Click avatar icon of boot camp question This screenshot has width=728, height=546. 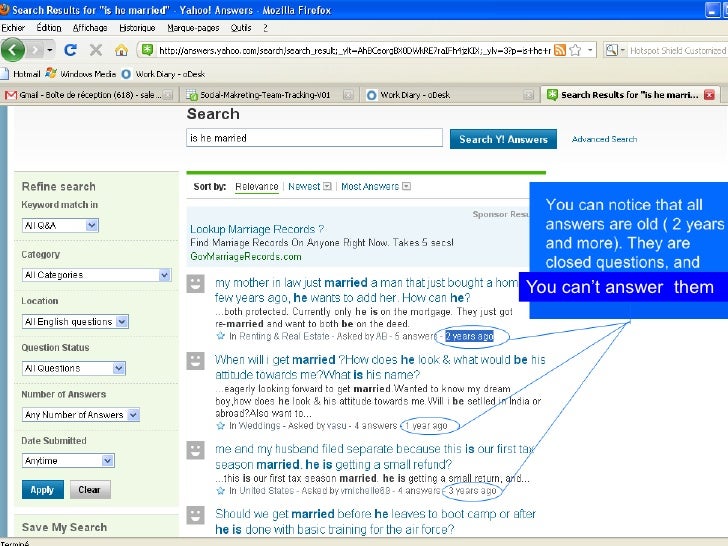195,515
